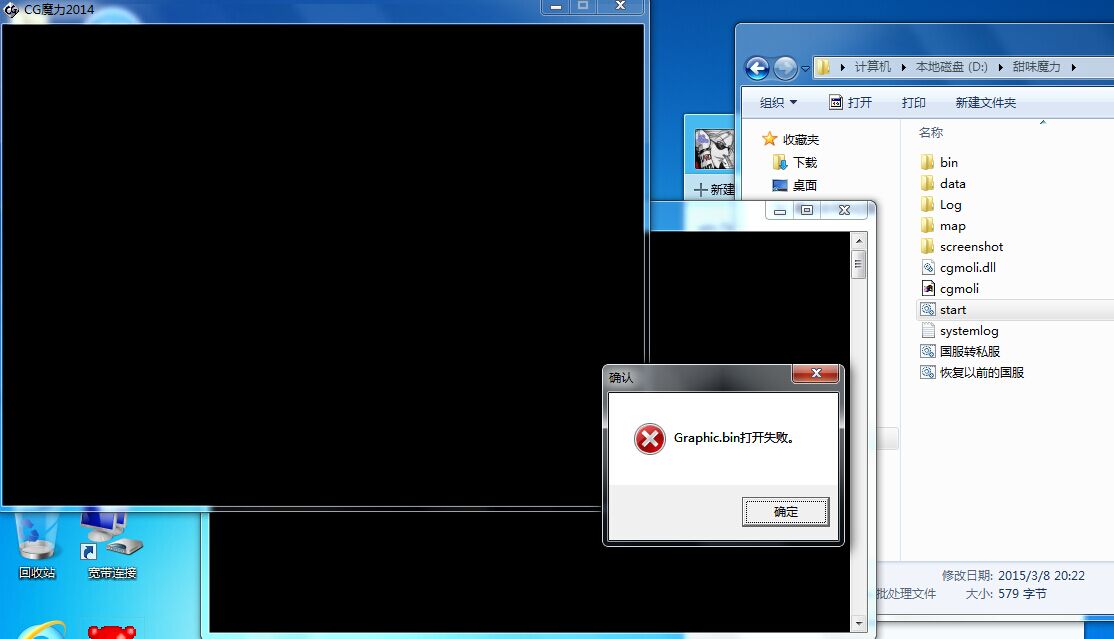The width and height of the screenshot is (1114, 639).
Task: Select the 国服转私服 batch file
Action: 969,352
